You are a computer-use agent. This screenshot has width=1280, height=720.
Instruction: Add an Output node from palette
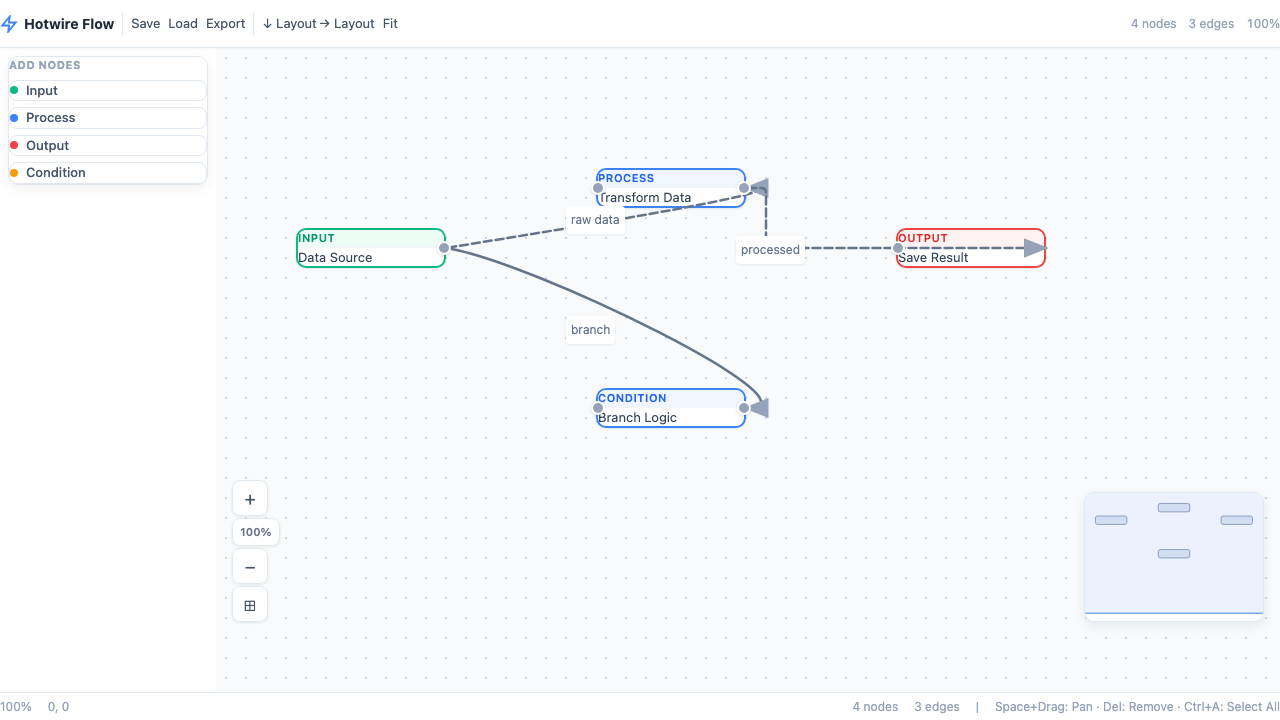point(108,146)
